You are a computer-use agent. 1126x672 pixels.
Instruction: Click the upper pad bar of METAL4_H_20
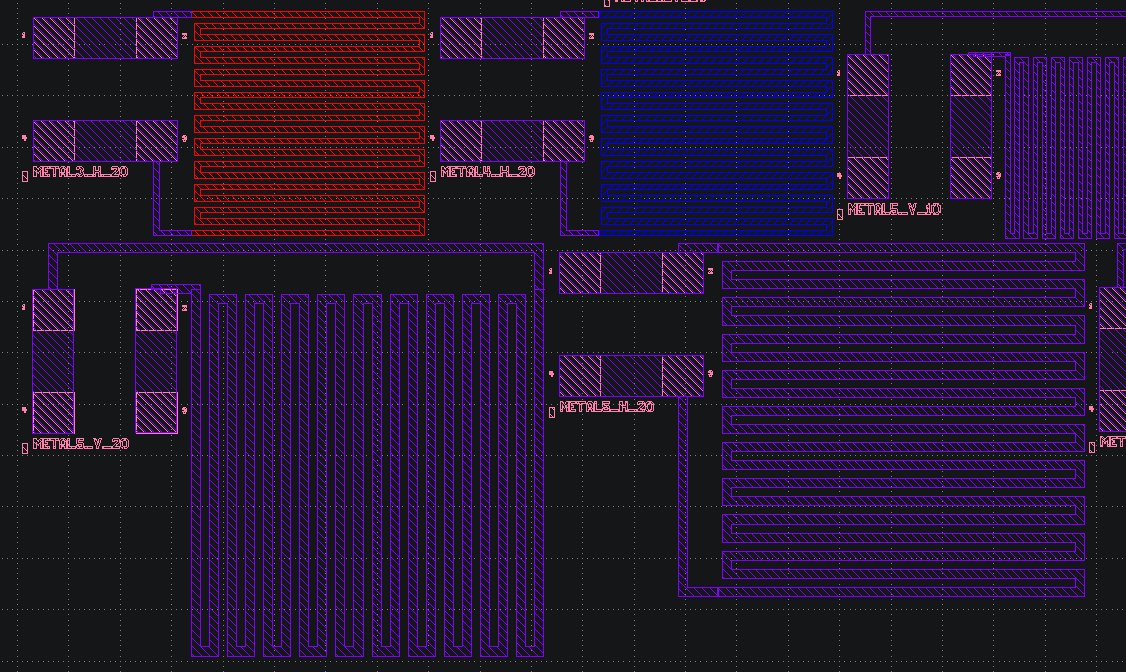click(512, 38)
